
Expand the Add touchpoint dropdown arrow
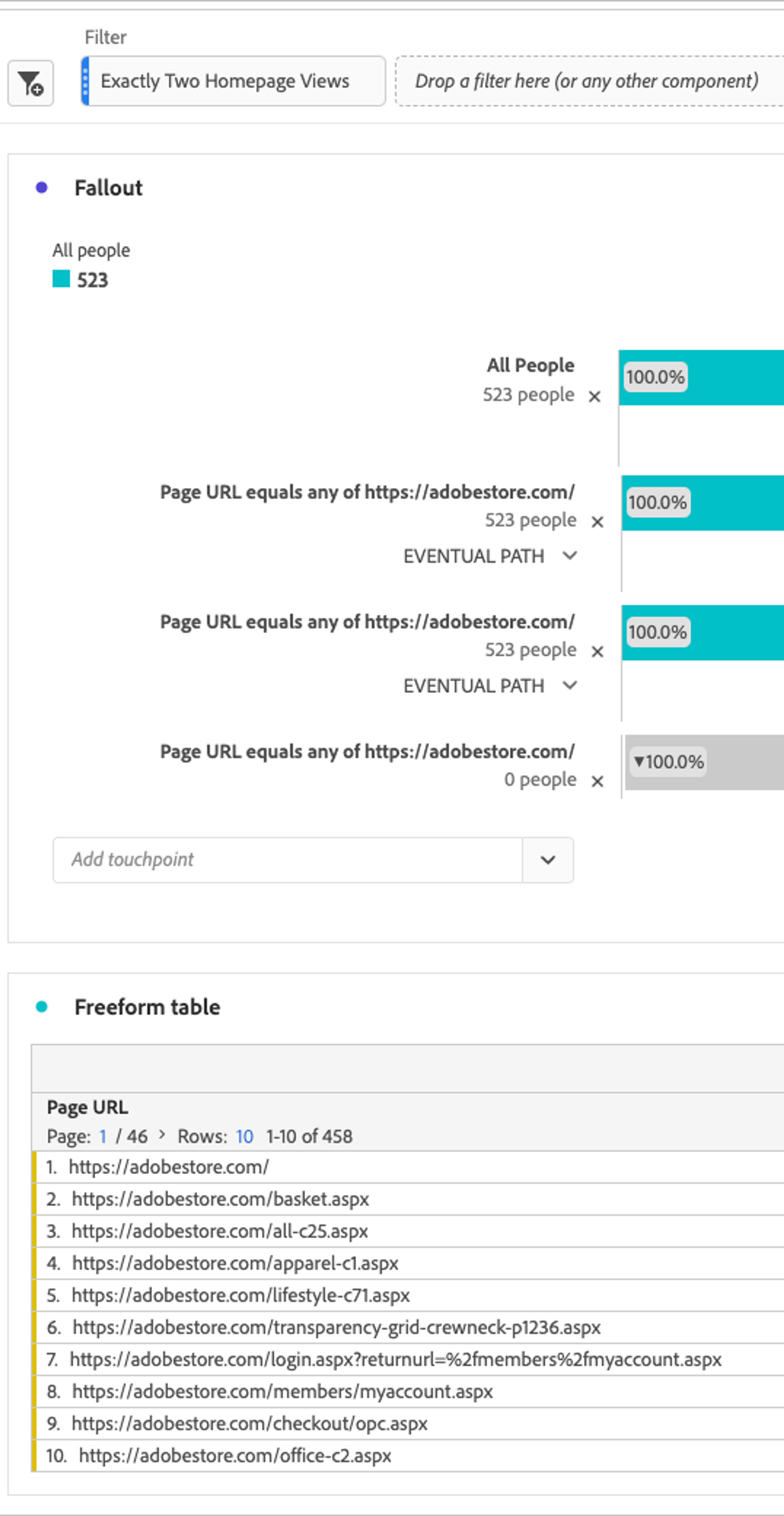pyautogui.click(x=548, y=860)
